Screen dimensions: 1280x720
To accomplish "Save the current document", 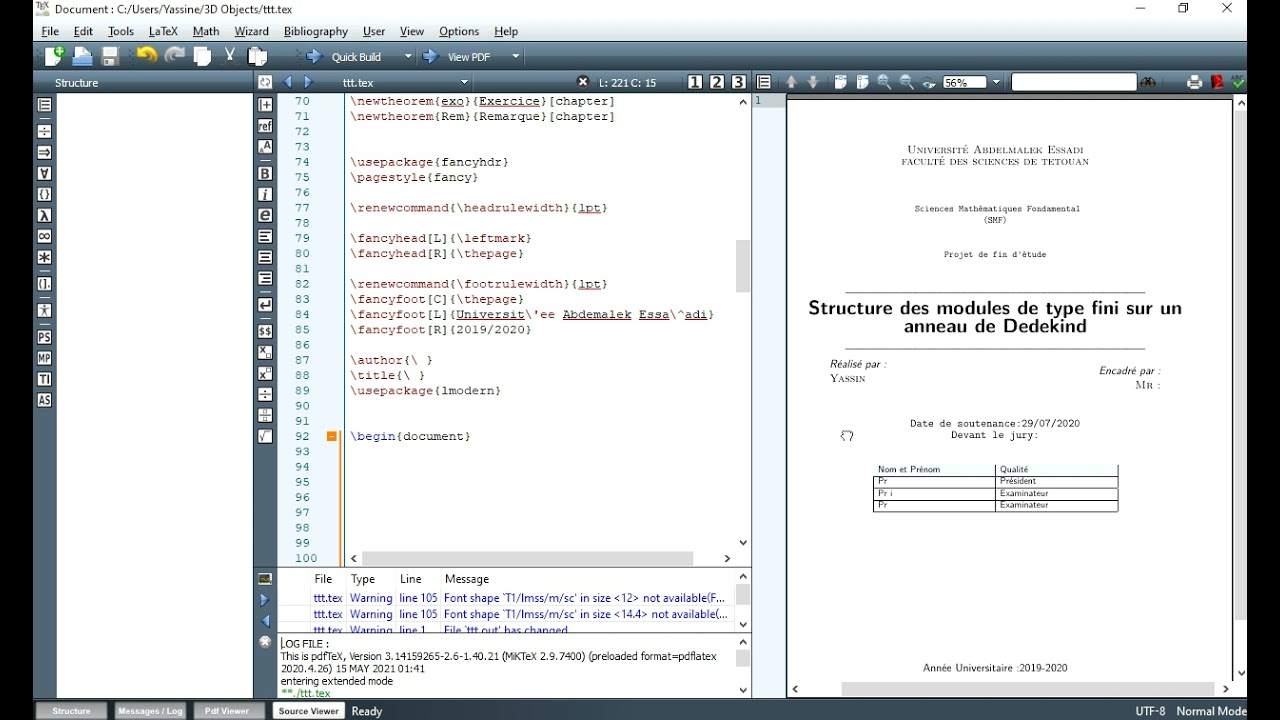I will [110, 57].
